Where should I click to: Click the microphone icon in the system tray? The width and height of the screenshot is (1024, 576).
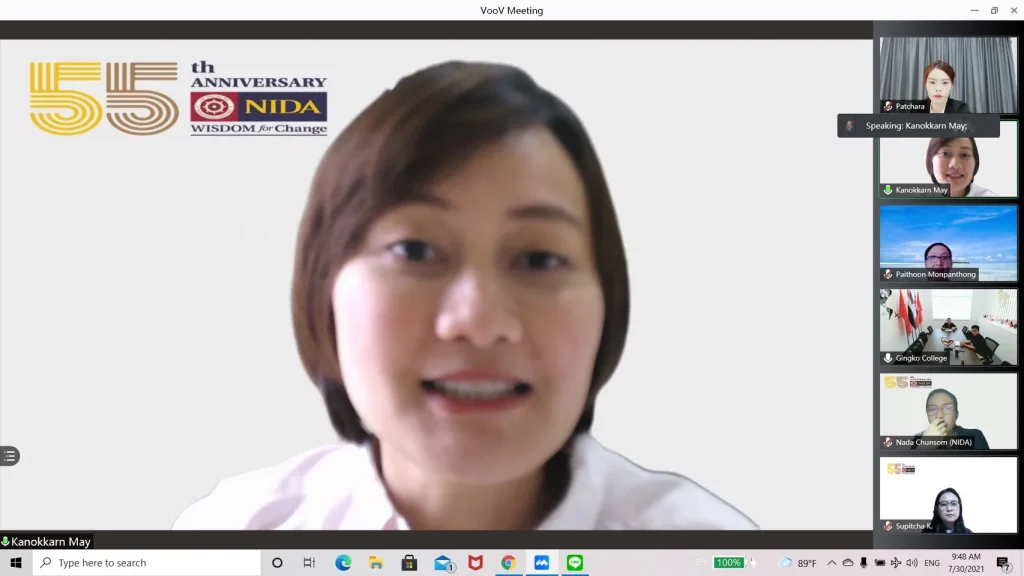(x=863, y=562)
